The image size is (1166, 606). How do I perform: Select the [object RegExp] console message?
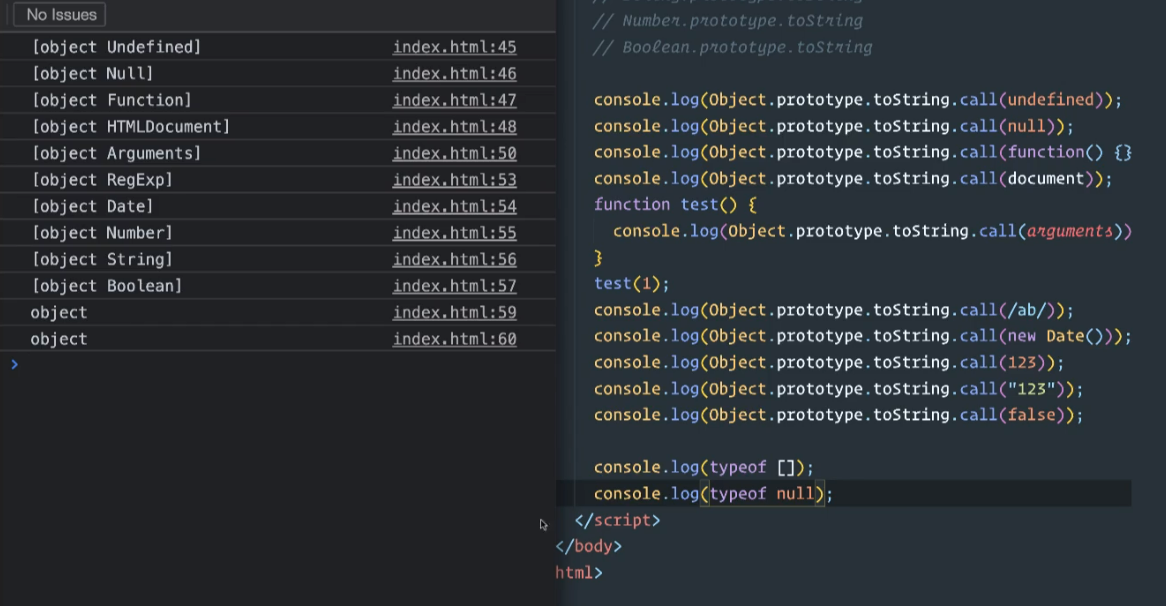tap(103, 180)
